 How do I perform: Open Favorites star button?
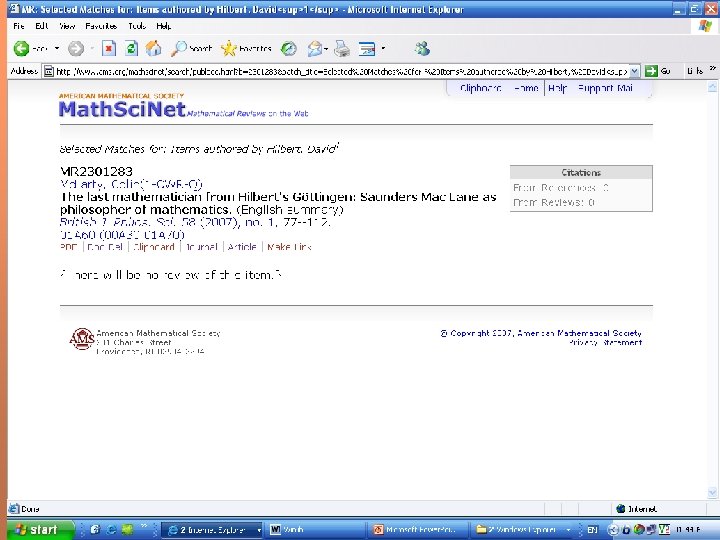[x=246, y=48]
